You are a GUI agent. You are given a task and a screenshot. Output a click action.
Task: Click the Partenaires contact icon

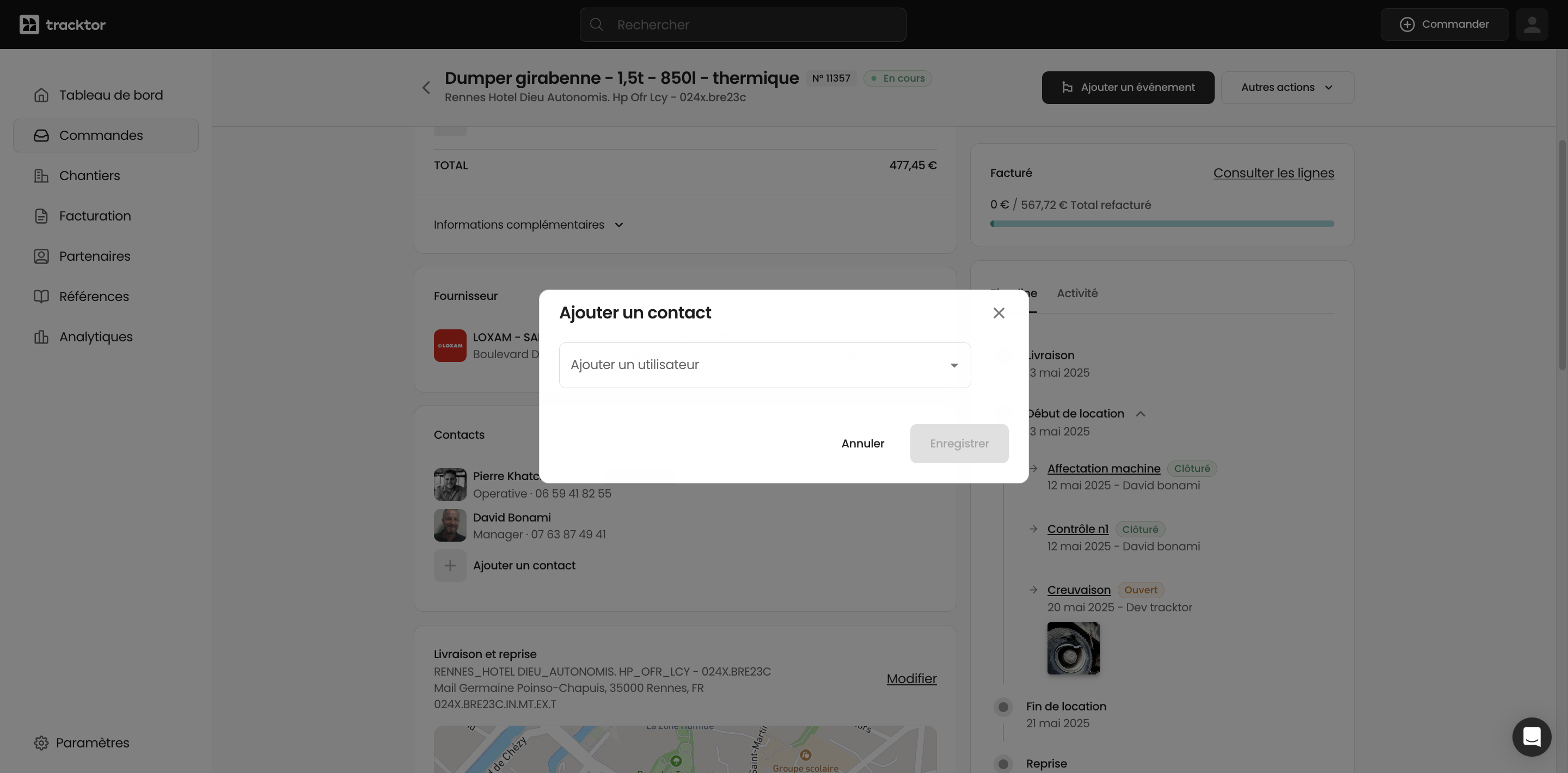click(41, 256)
